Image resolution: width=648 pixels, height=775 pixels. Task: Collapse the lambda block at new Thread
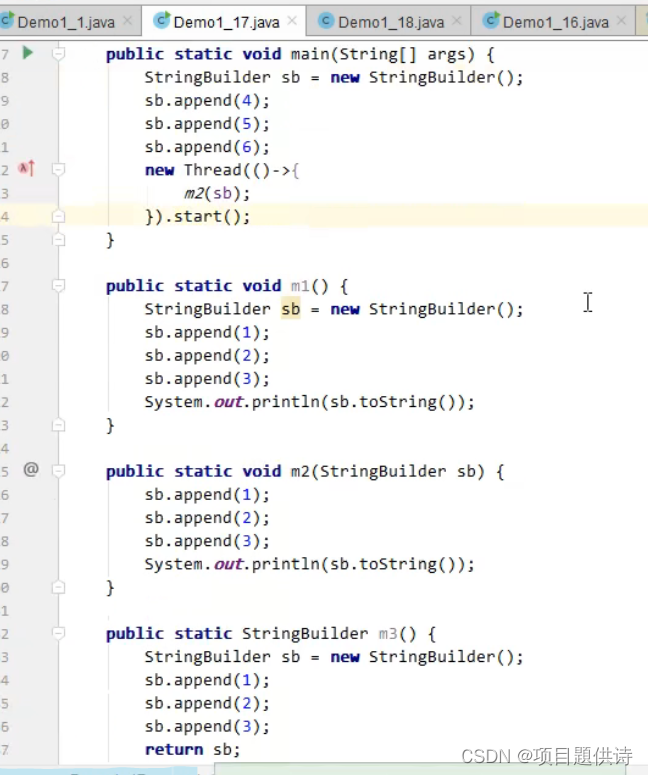pyautogui.click(x=58, y=170)
